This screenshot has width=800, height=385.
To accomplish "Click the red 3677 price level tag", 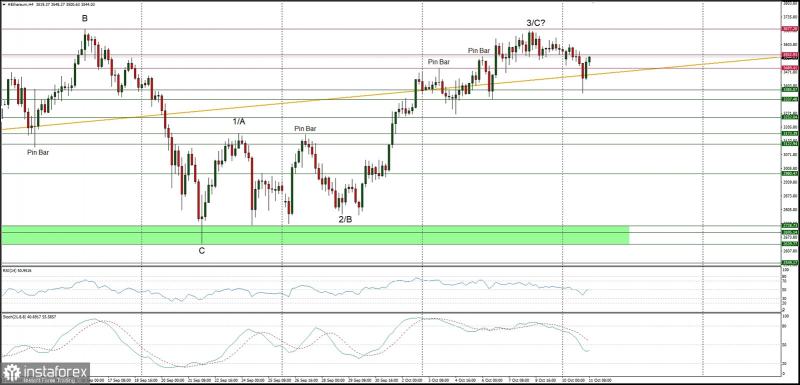I will click(790, 29).
